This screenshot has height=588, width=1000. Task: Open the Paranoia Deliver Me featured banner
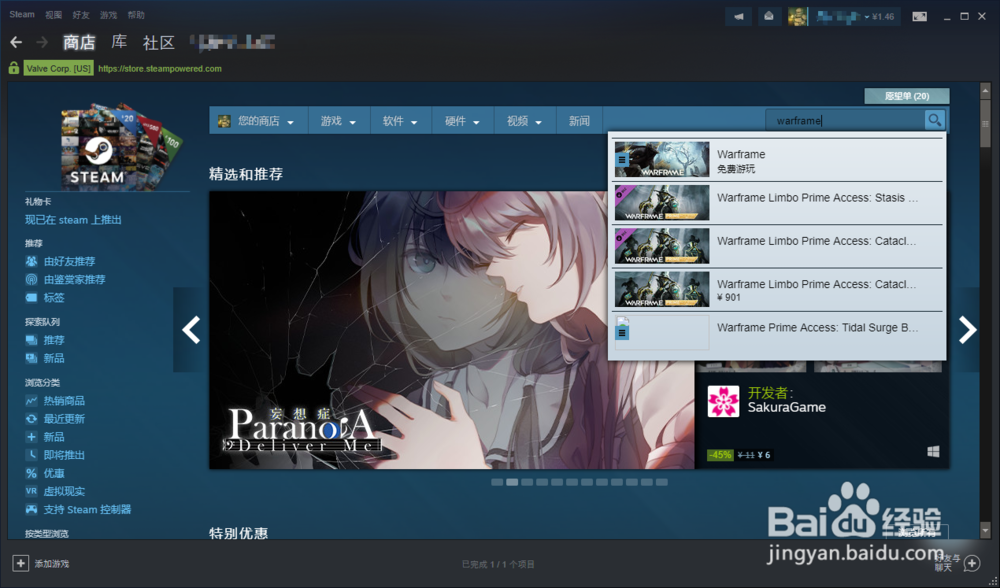coord(452,330)
